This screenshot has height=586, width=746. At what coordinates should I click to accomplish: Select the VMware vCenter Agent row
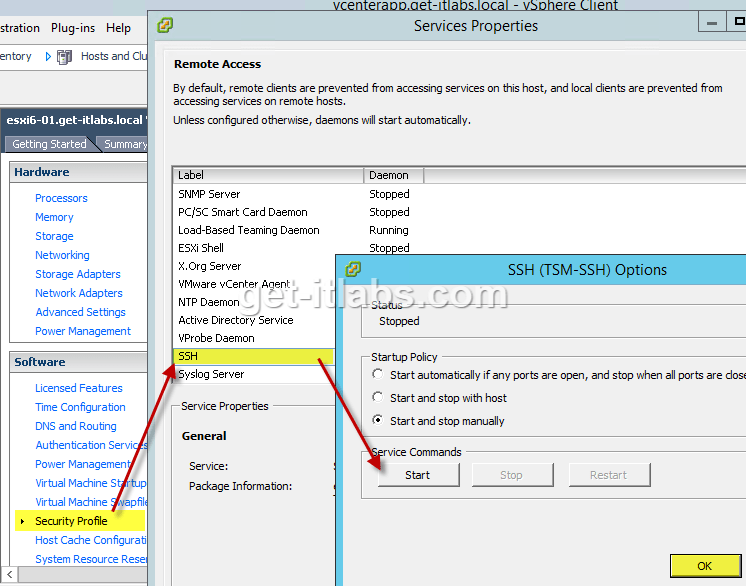255,284
